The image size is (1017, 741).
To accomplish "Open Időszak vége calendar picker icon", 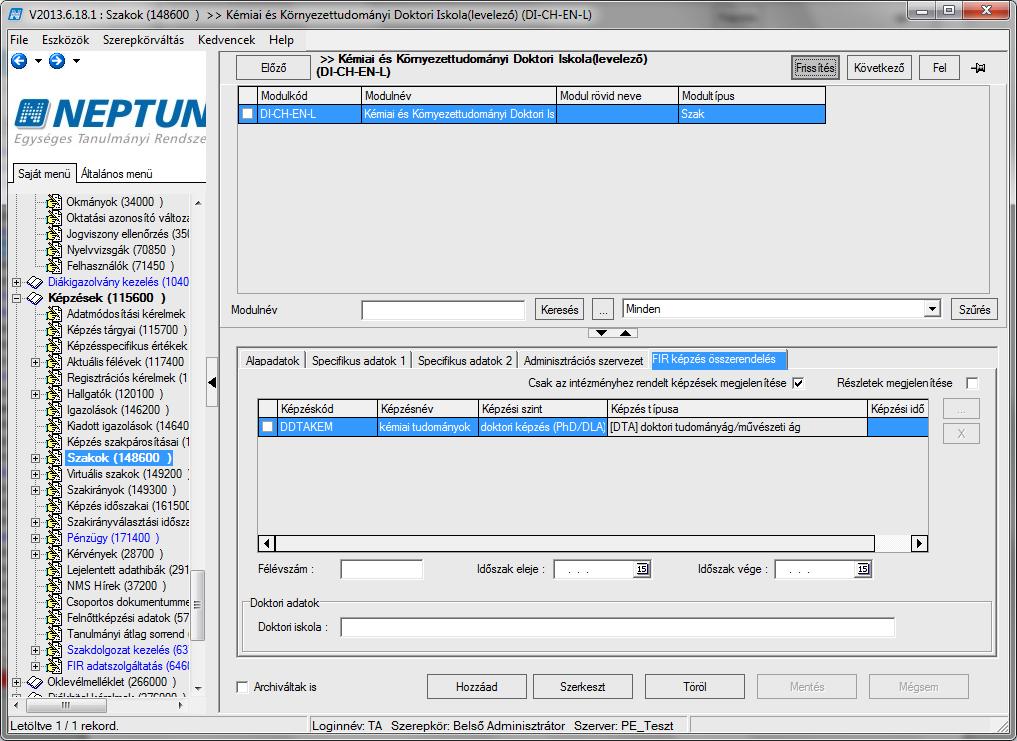I will pyautogui.click(x=863, y=569).
